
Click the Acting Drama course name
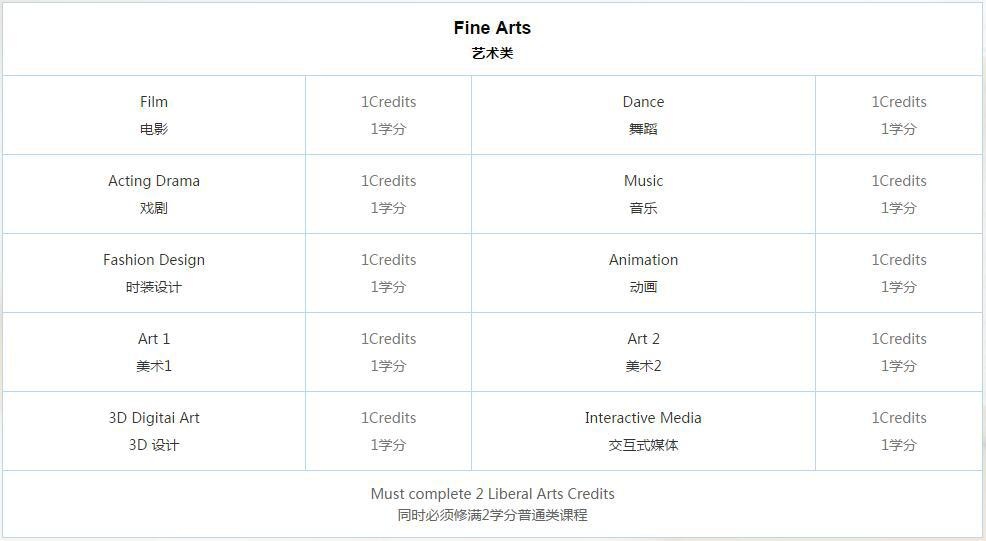click(154, 181)
